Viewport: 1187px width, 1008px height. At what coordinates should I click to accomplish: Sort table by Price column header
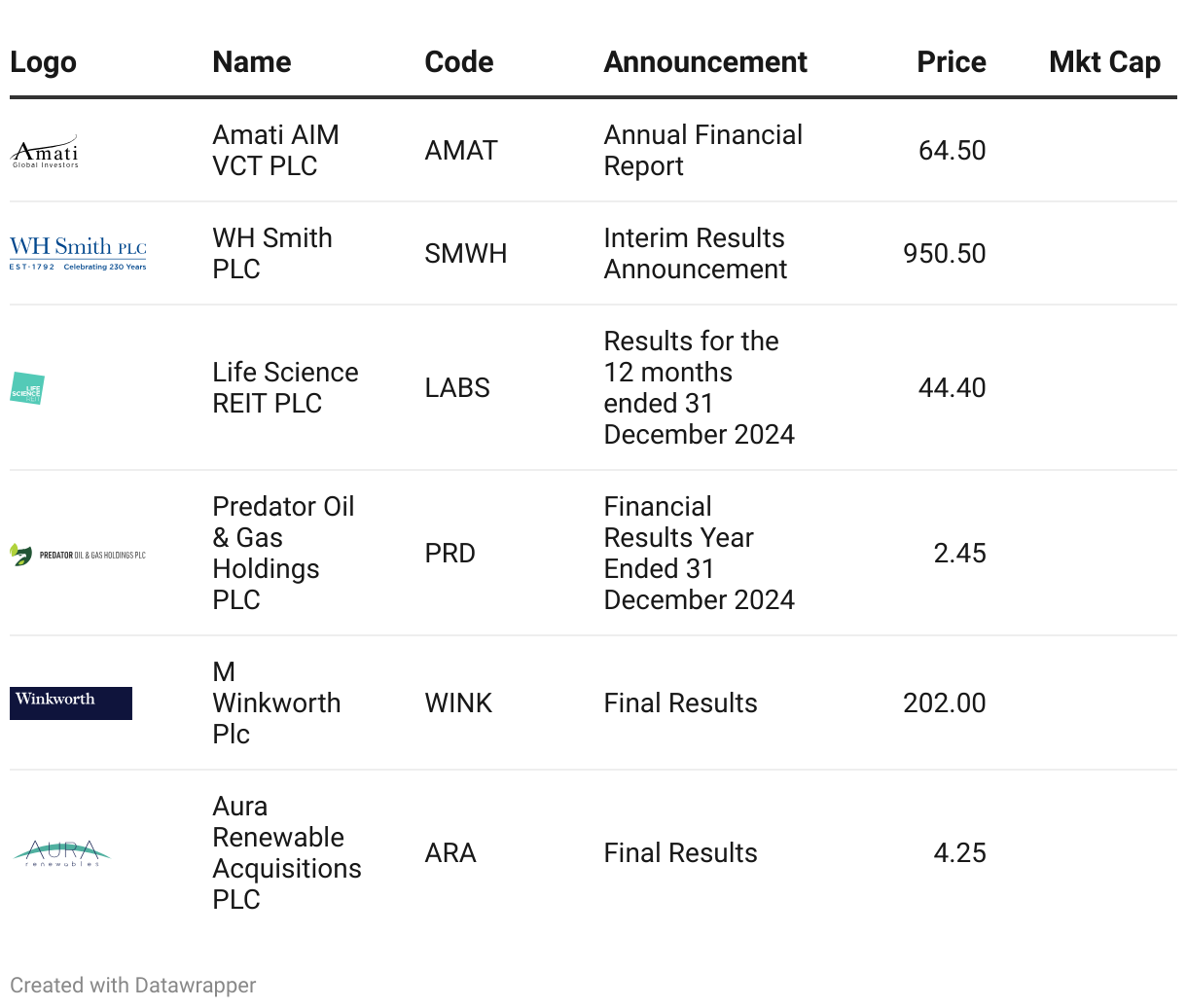tap(952, 62)
